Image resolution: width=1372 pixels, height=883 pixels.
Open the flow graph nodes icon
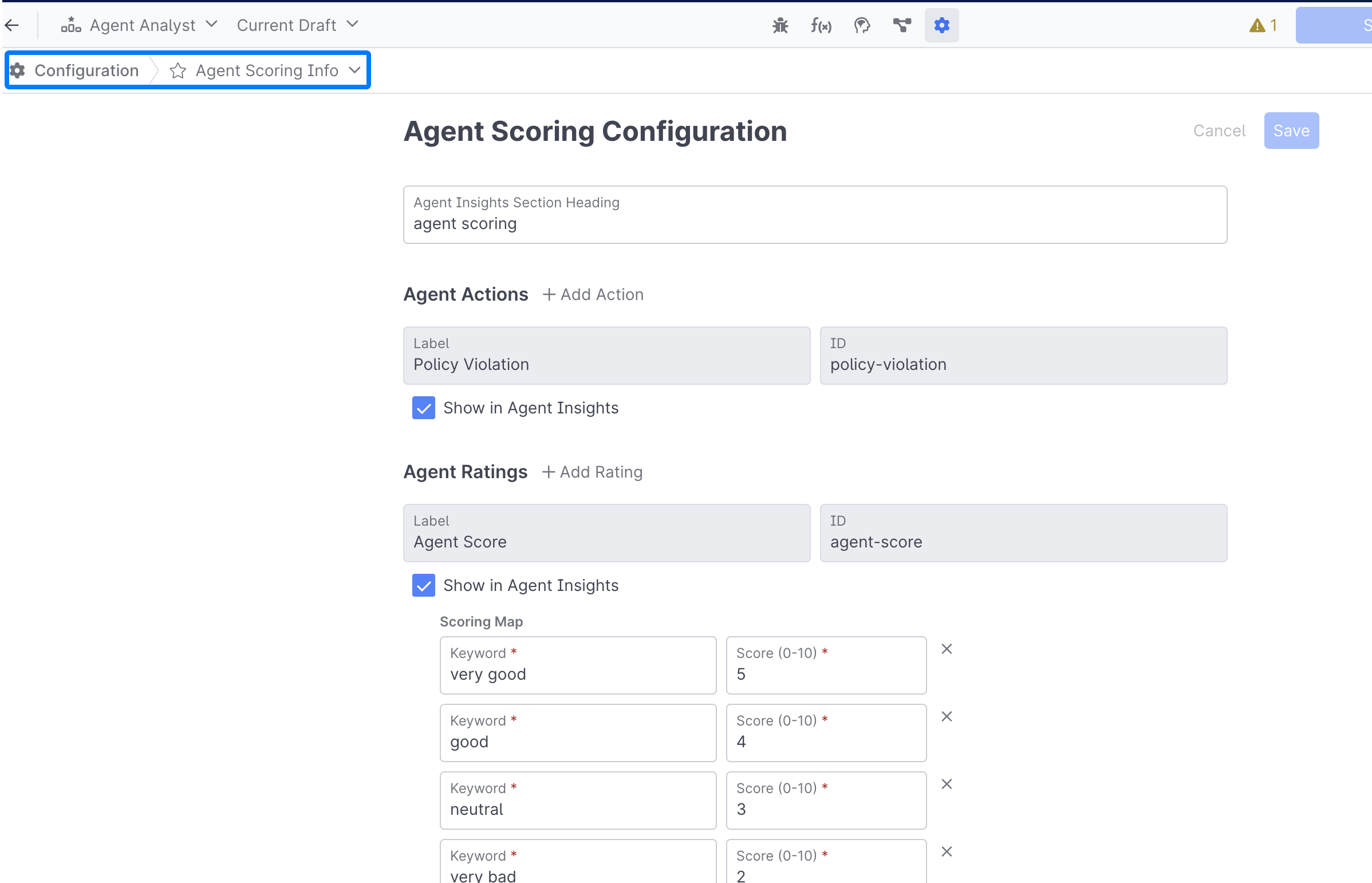click(x=901, y=25)
